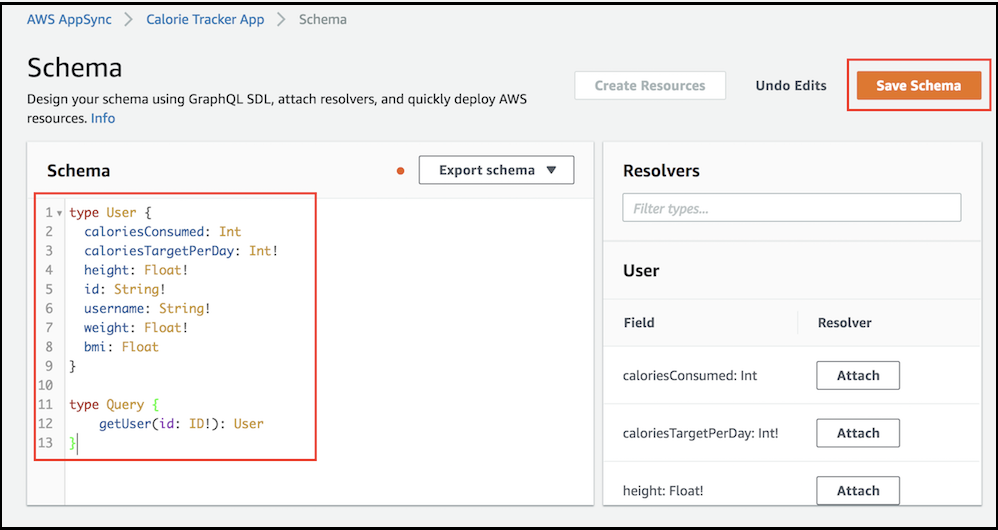
Task: Attach resolver to caloriesTargetPerDay field
Action: tap(858, 433)
